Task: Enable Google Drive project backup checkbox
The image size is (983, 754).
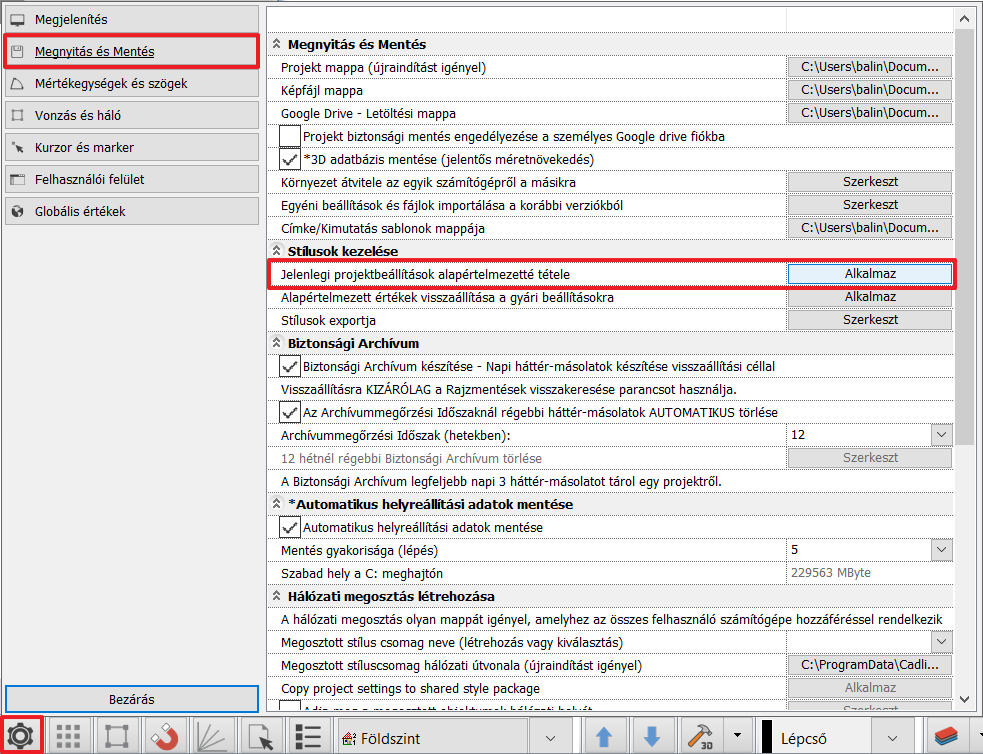Action: [x=290, y=136]
